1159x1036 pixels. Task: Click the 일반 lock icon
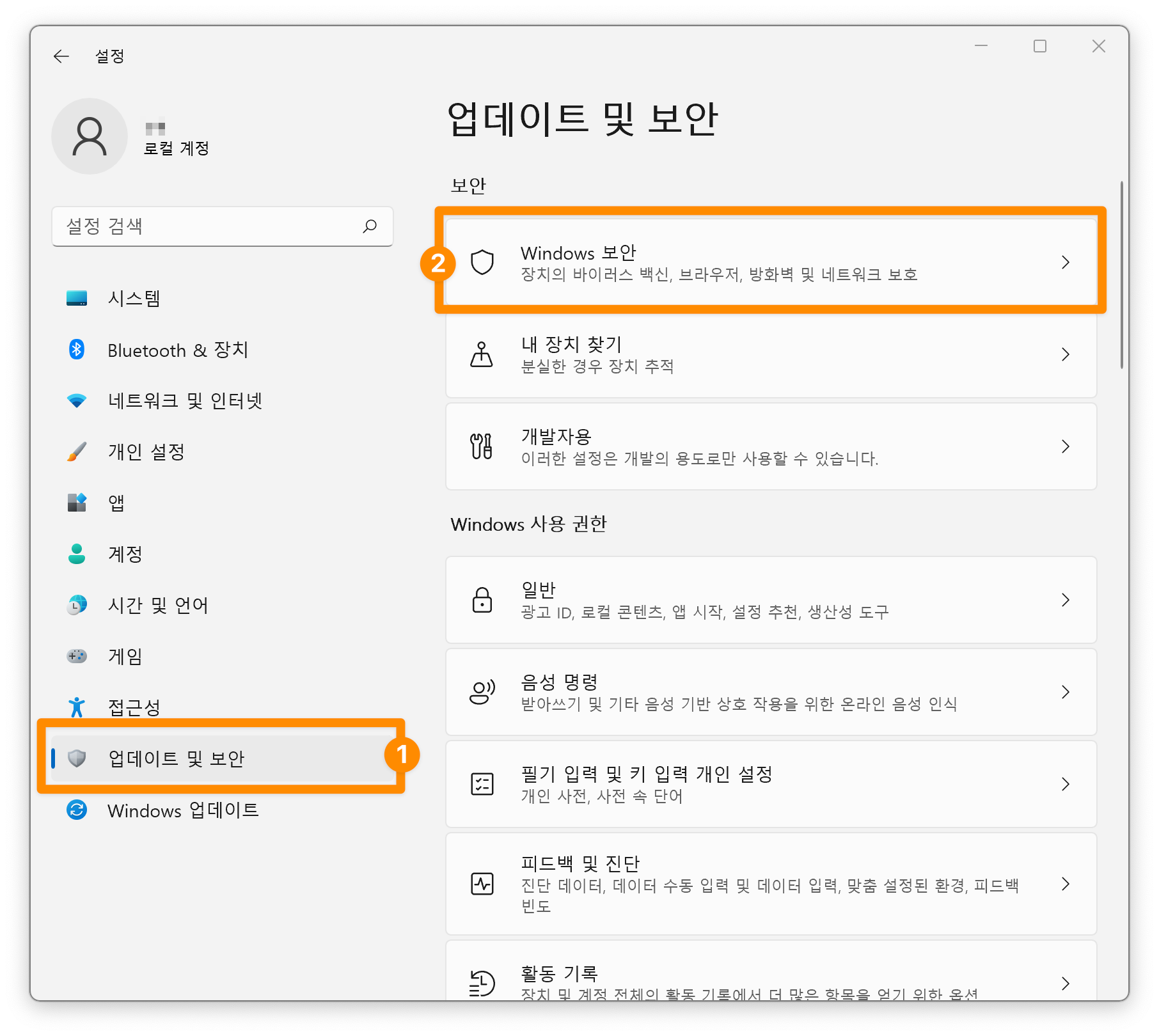click(482, 600)
